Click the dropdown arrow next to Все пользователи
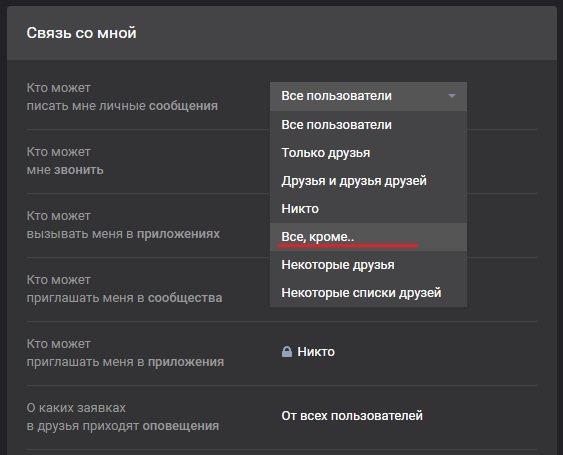This screenshot has width=563, height=455. tap(452, 96)
